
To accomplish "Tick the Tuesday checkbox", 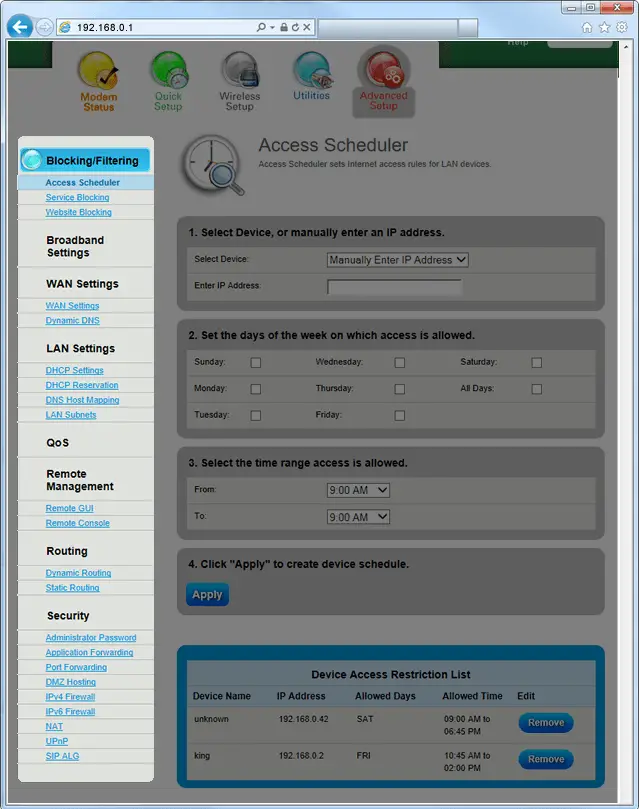I will (x=255, y=415).
